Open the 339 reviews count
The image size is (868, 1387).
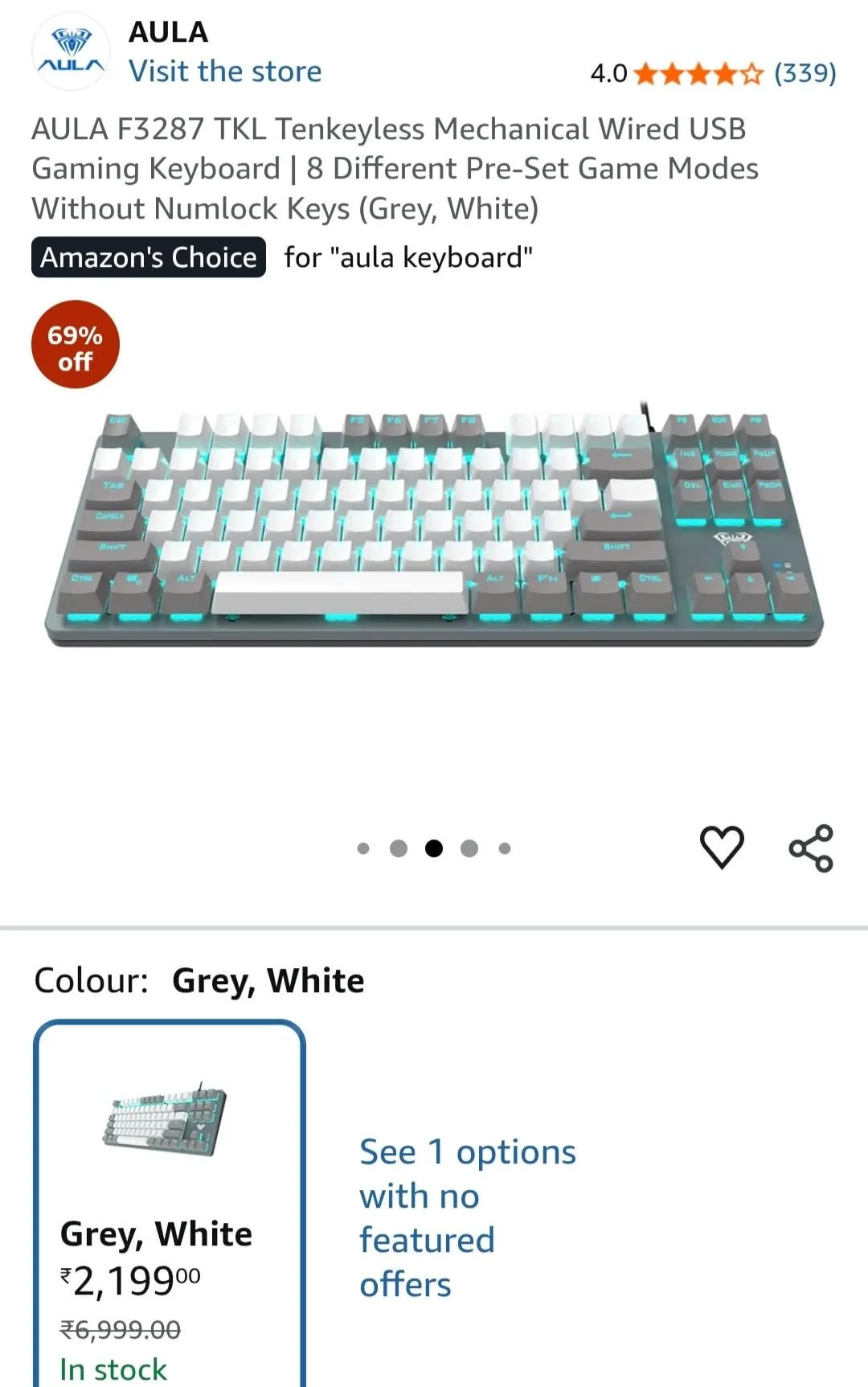(x=805, y=74)
